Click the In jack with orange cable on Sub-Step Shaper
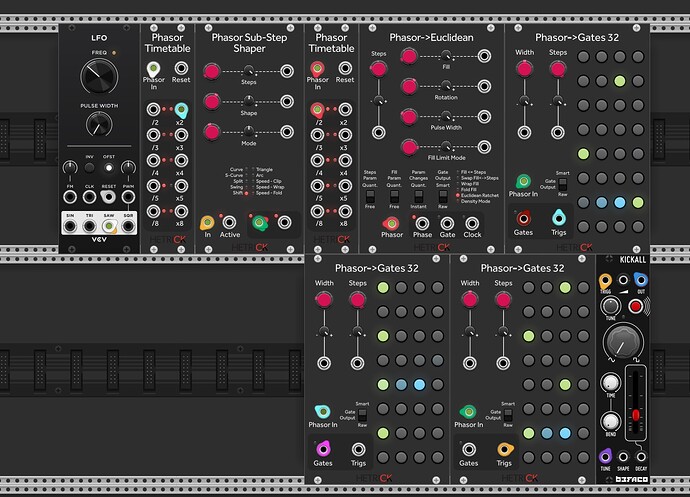 coord(207,222)
